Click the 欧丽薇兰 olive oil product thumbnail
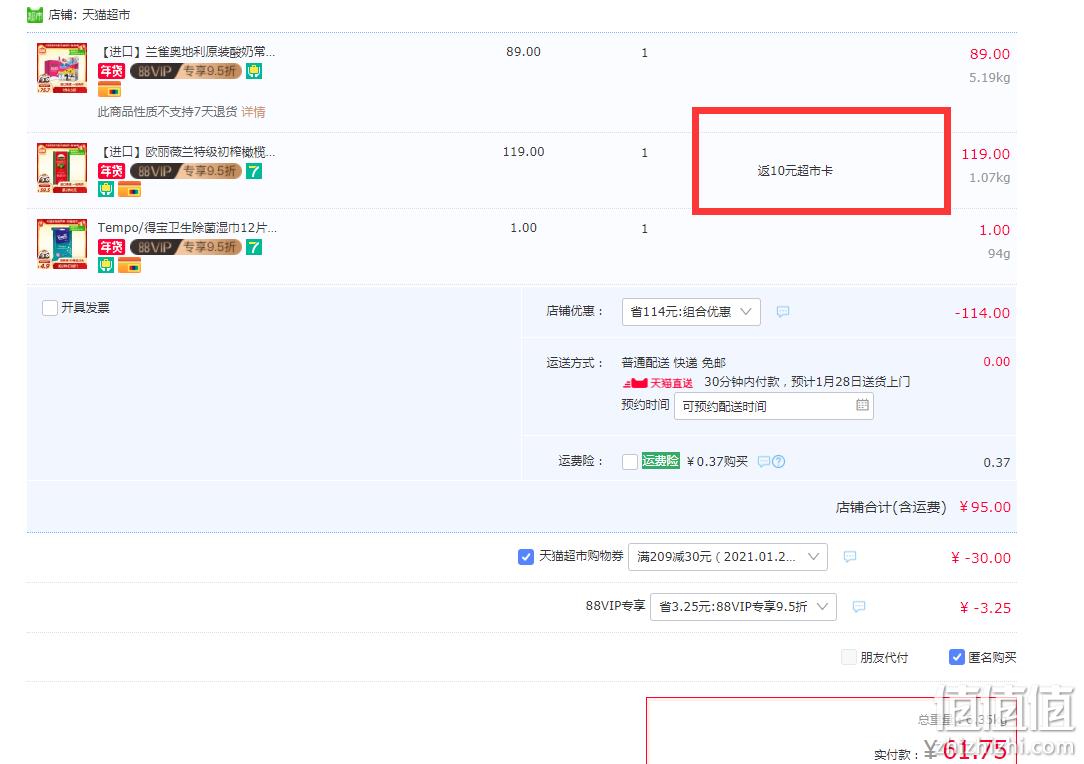1084x764 pixels. click(62, 168)
